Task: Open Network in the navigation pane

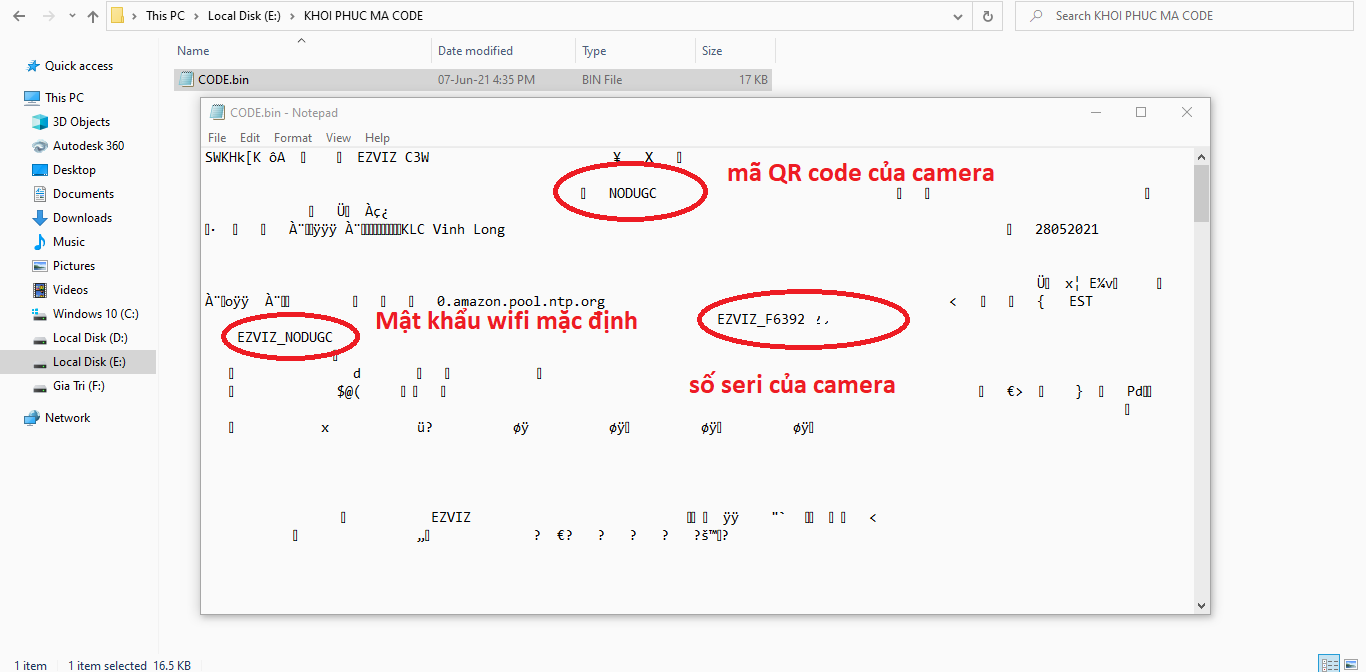Action: tap(67, 418)
